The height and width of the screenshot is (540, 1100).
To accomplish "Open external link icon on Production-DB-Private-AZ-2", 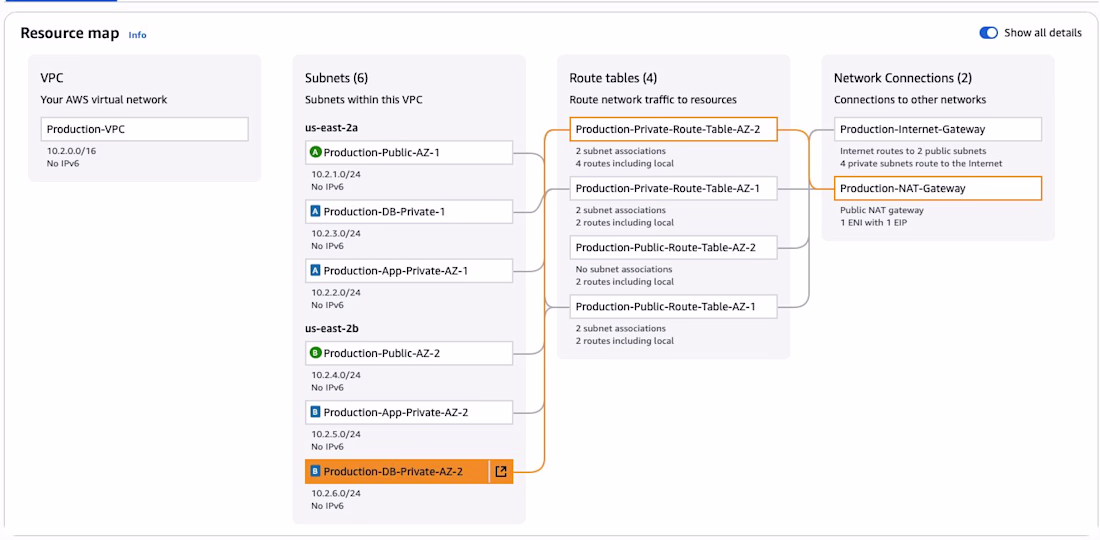I will coord(501,472).
